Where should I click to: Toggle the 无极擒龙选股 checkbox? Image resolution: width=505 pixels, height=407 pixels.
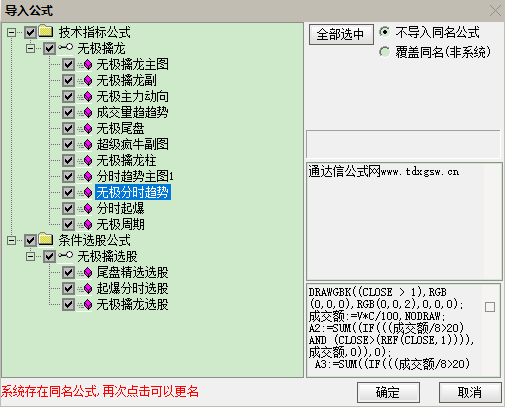point(68,304)
